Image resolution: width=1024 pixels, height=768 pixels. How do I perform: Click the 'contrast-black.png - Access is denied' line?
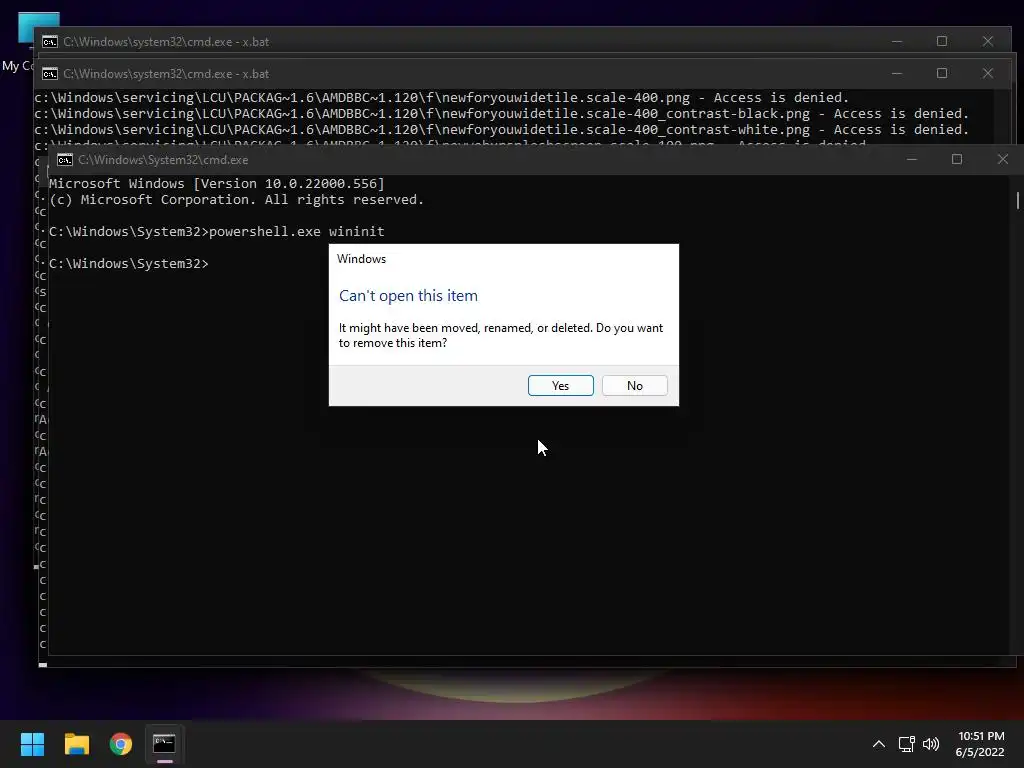pos(501,114)
